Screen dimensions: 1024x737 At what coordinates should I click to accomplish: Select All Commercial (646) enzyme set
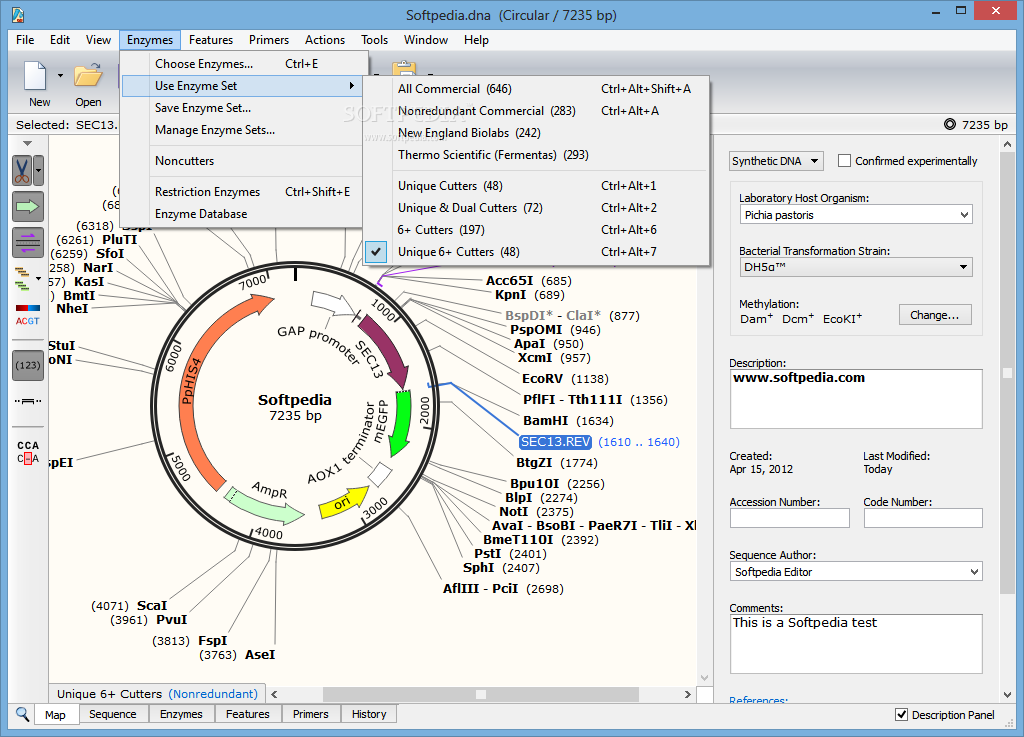[536, 89]
